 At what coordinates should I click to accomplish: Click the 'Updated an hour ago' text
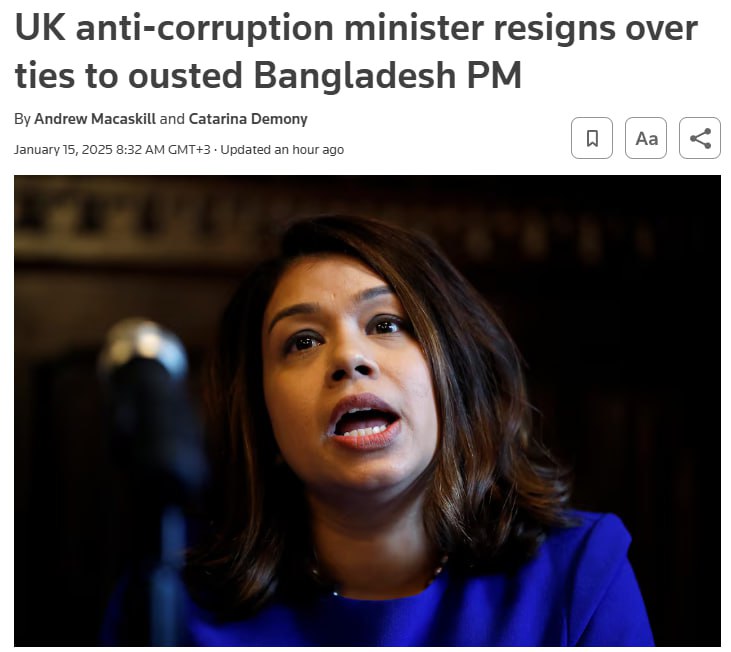click(x=282, y=150)
